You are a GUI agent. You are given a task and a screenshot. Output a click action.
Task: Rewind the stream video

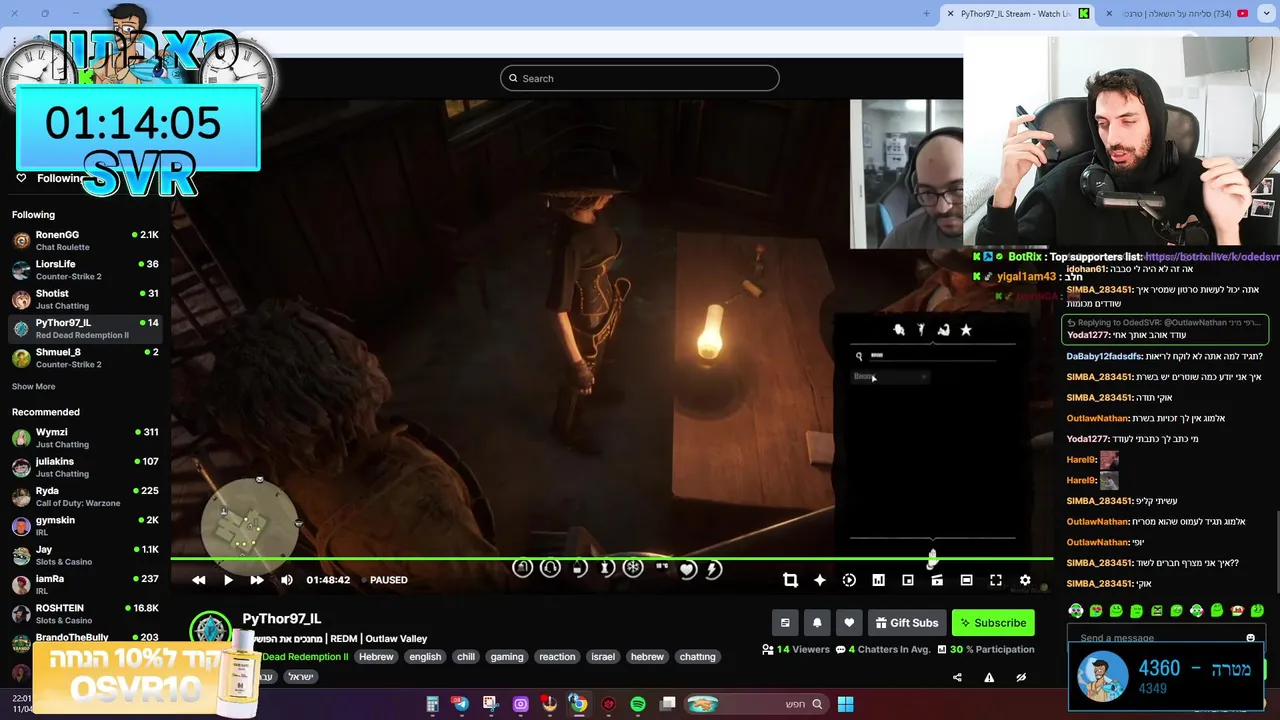click(x=199, y=580)
